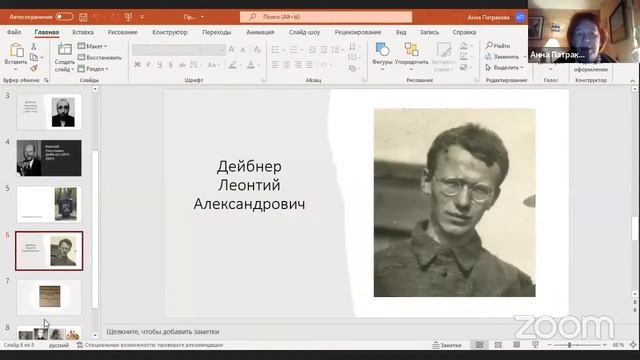Click the numbered list icon
The image size is (640, 360).
tap(293, 50)
